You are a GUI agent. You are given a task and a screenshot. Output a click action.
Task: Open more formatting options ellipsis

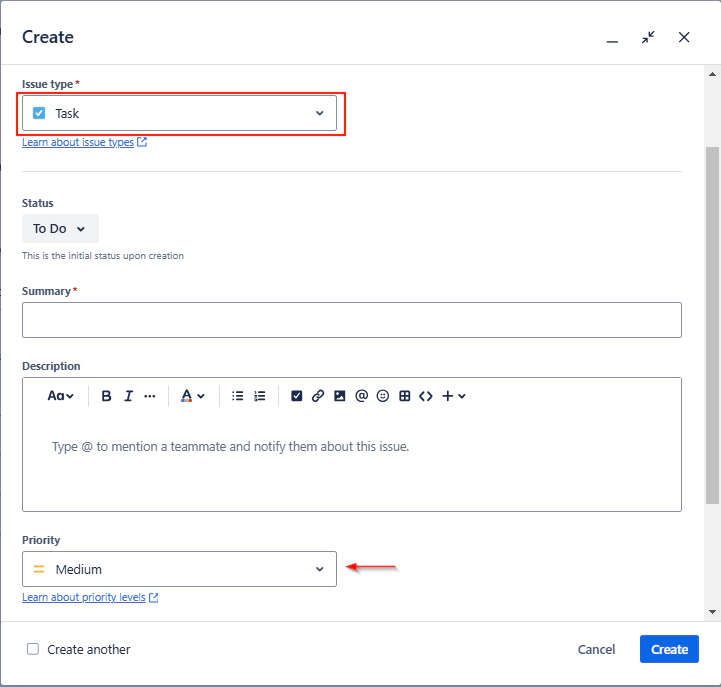pyautogui.click(x=150, y=396)
